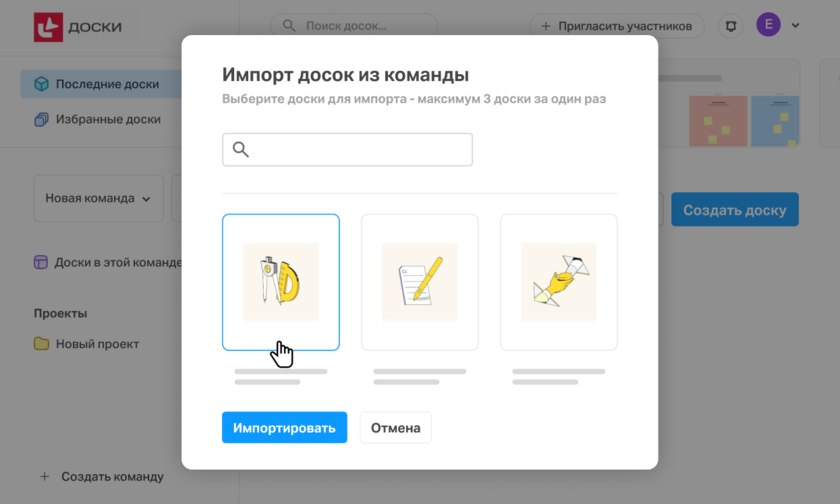The width and height of the screenshot is (840, 504).
Task: Click the magnifier icon in import dialog
Action: tap(240, 150)
